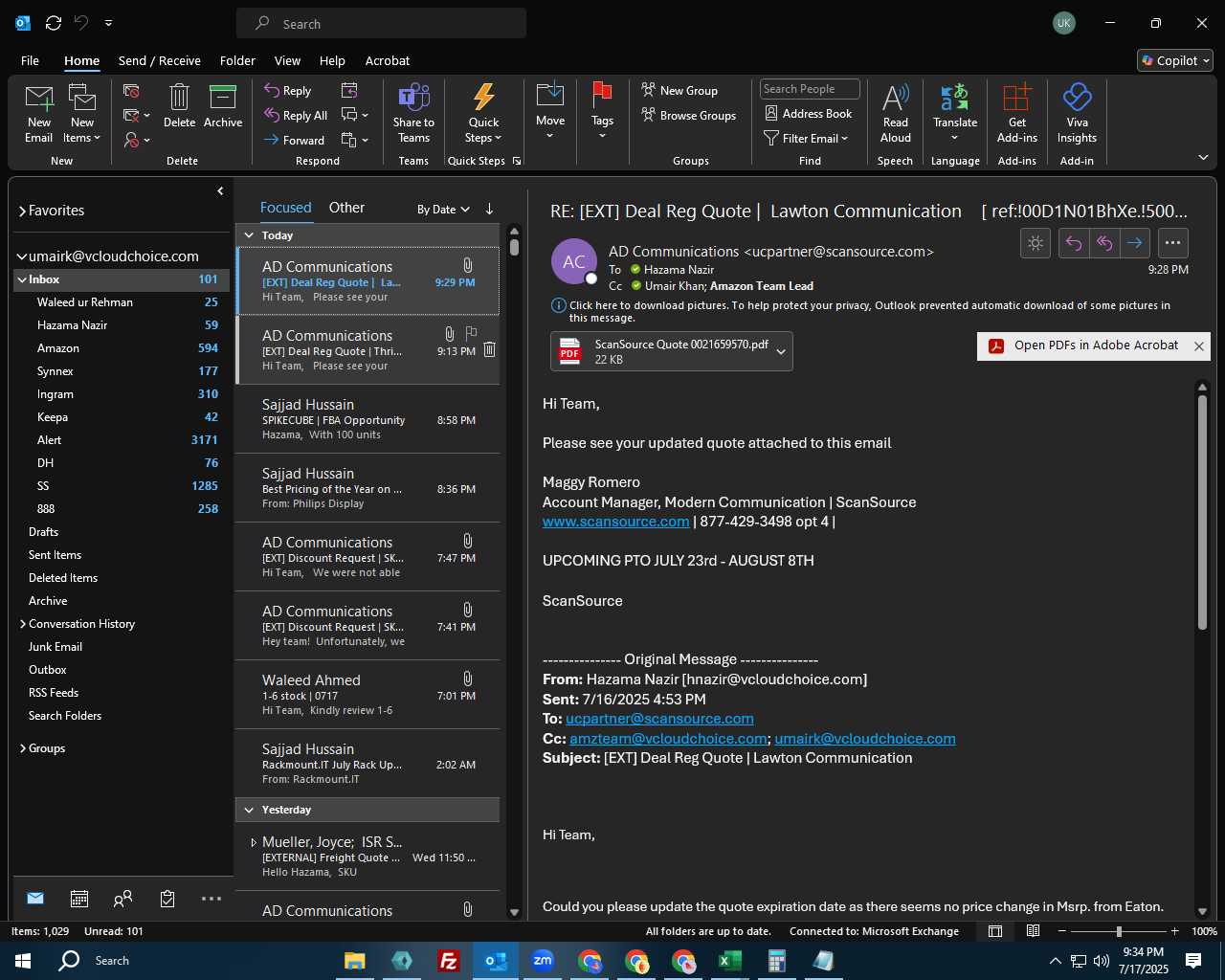This screenshot has width=1225, height=980.
Task: Focus the Search People field
Action: [x=810, y=89]
